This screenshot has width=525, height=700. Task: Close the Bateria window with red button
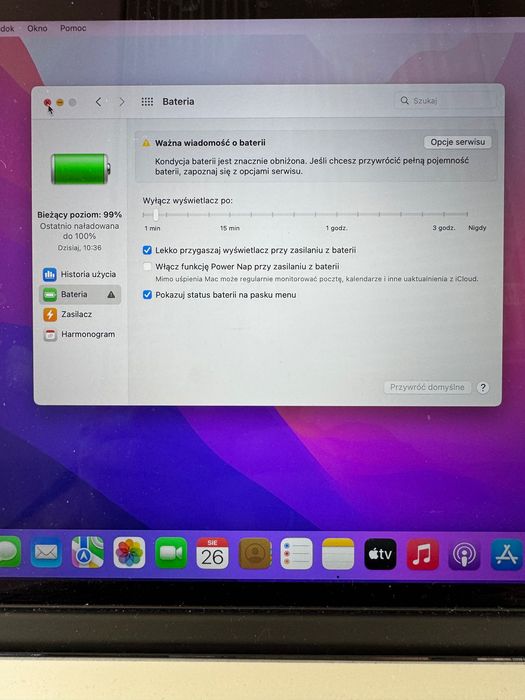pos(47,103)
